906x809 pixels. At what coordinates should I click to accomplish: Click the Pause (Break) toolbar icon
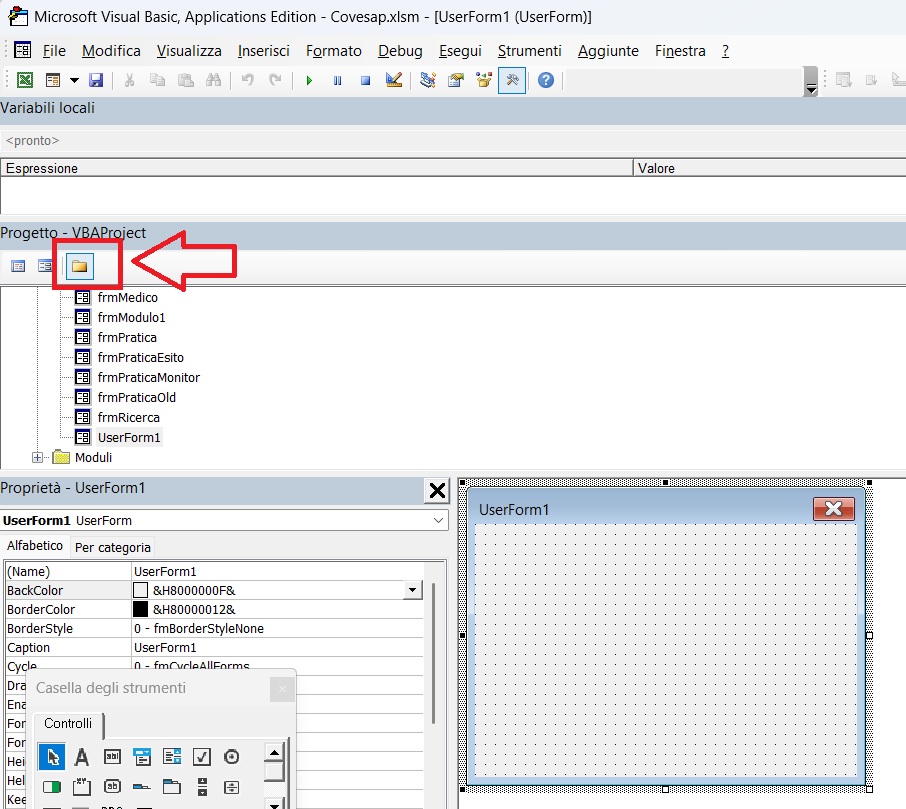(337, 80)
